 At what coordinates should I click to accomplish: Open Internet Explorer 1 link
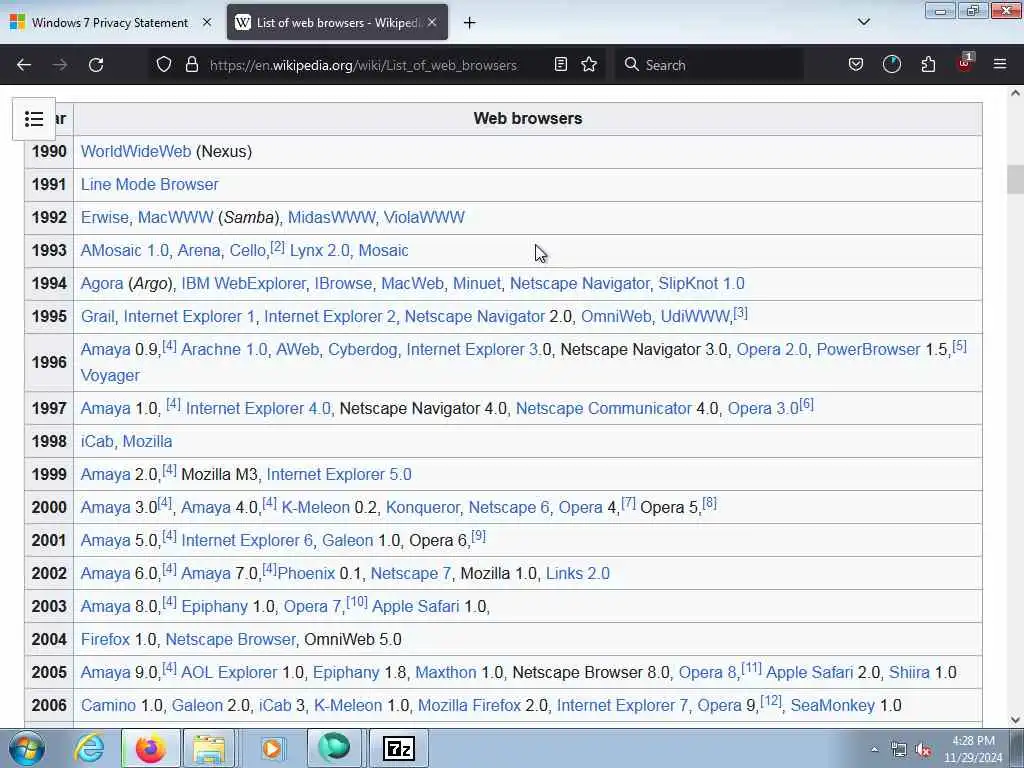click(x=189, y=316)
